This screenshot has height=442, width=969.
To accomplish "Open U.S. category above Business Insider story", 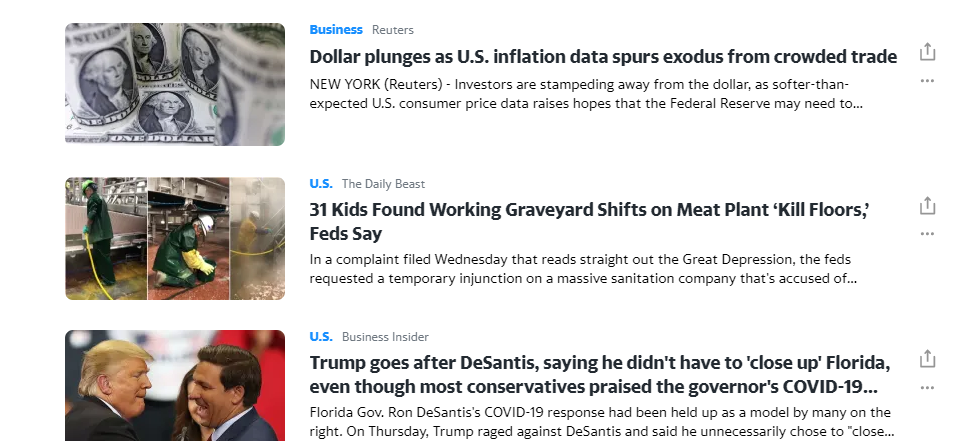I will tap(321, 337).
